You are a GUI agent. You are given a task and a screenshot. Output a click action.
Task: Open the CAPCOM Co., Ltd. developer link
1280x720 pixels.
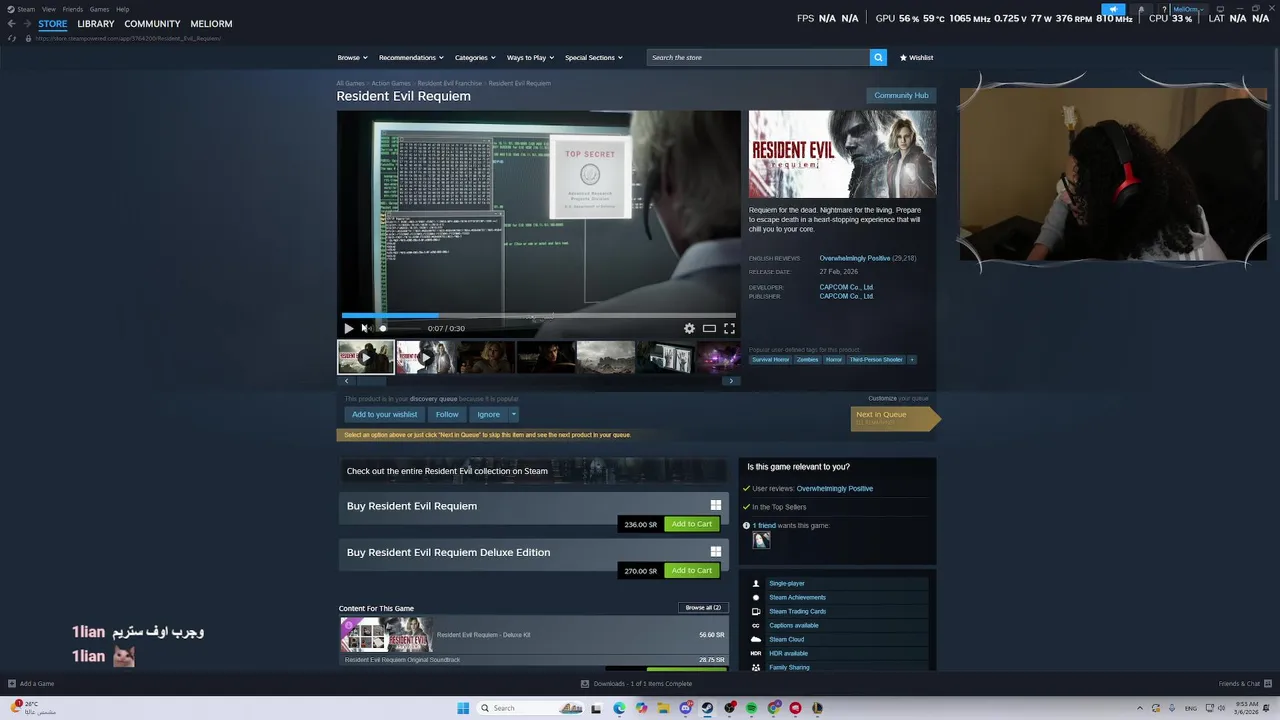[x=846, y=287]
